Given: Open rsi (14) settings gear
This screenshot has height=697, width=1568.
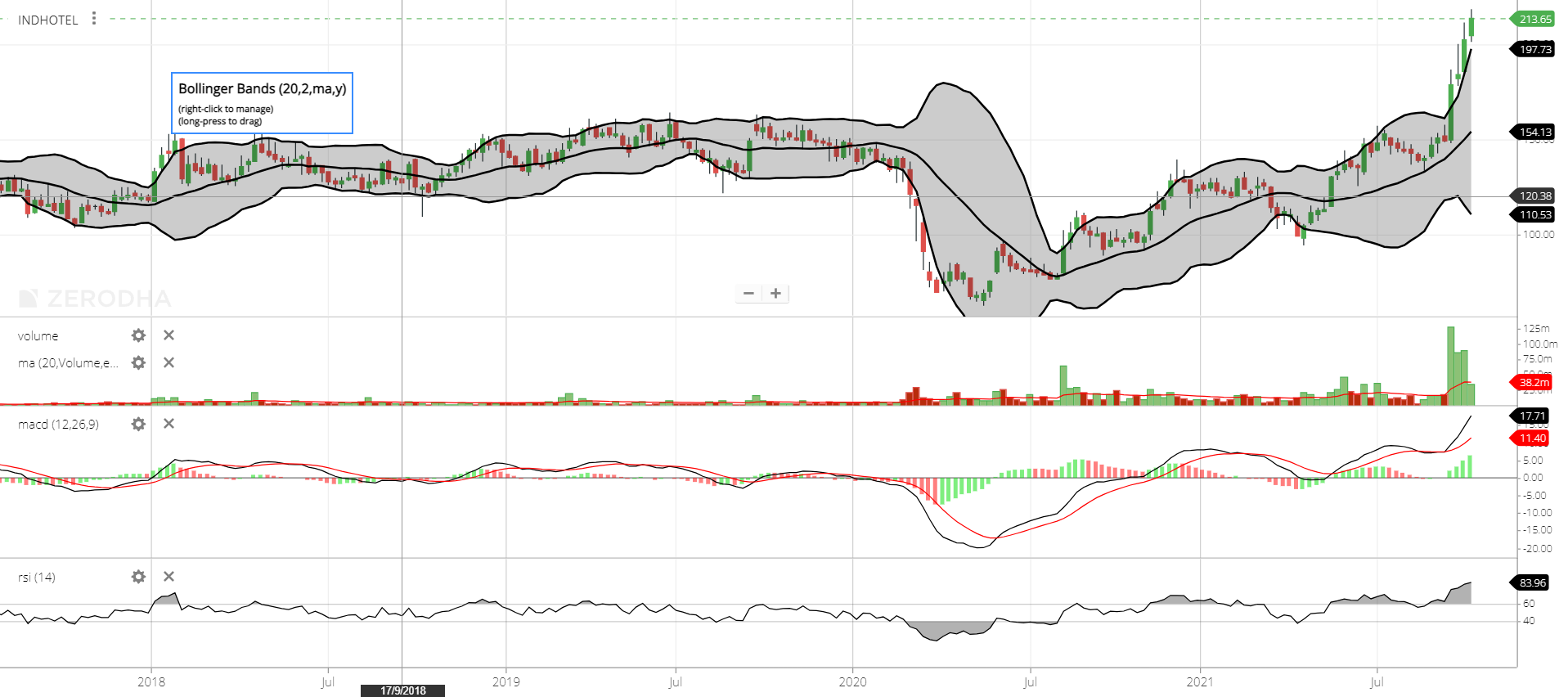Looking at the screenshot, I should (x=138, y=577).
